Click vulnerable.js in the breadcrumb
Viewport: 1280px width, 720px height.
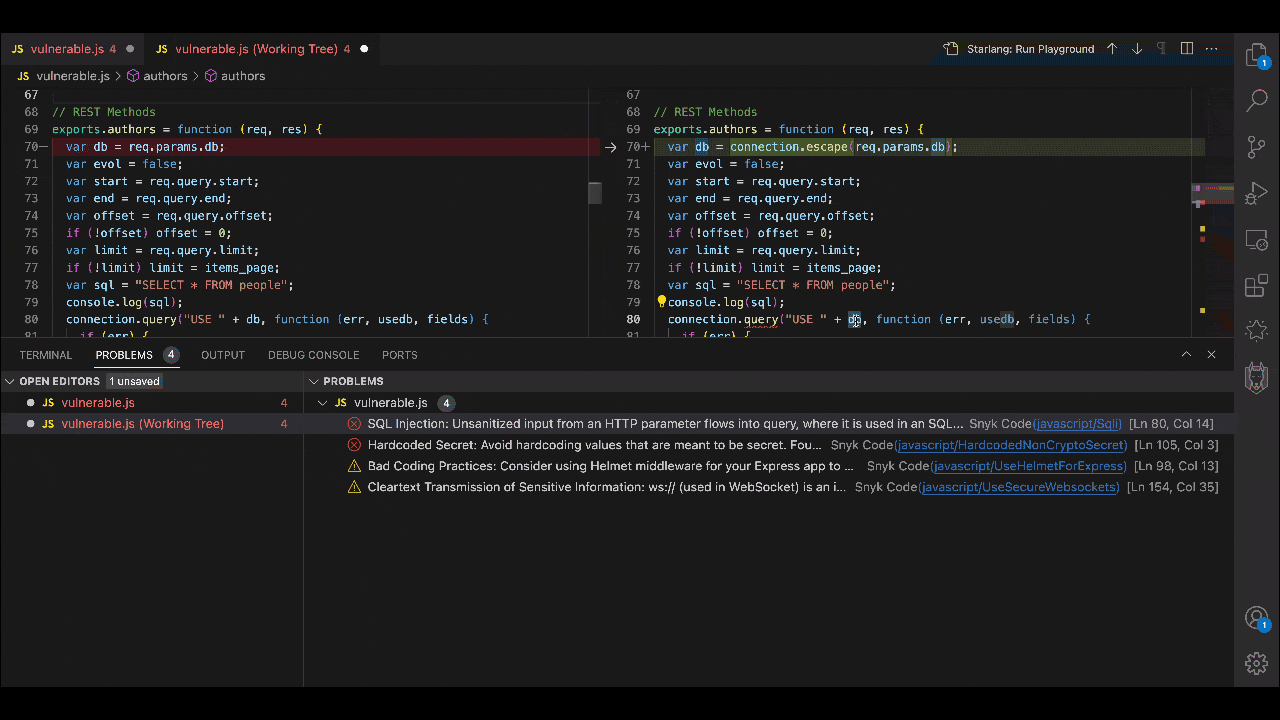(73, 76)
